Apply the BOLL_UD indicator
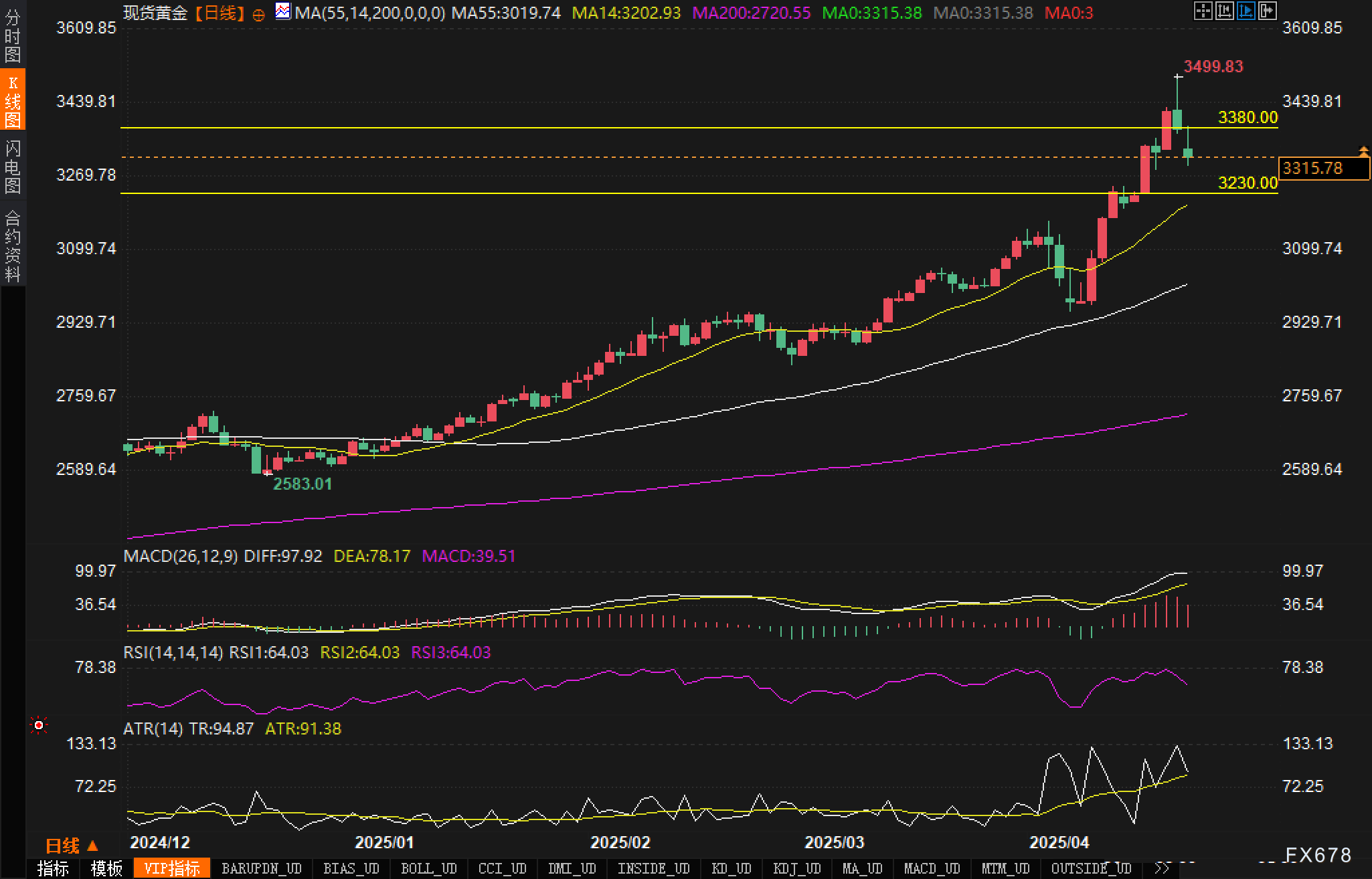 428,868
